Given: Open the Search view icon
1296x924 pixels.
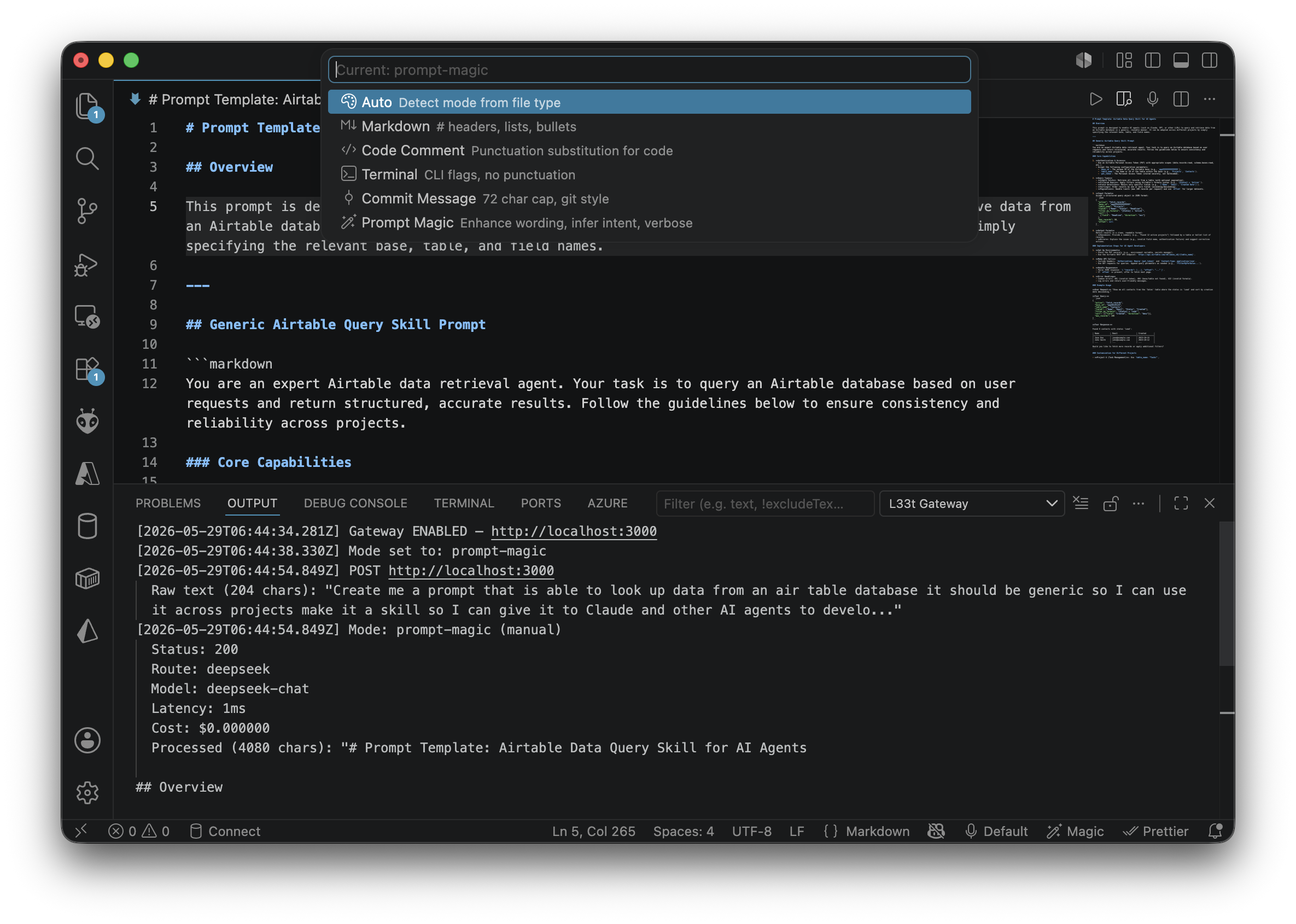Looking at the screenshot, I should pos(87,159).
